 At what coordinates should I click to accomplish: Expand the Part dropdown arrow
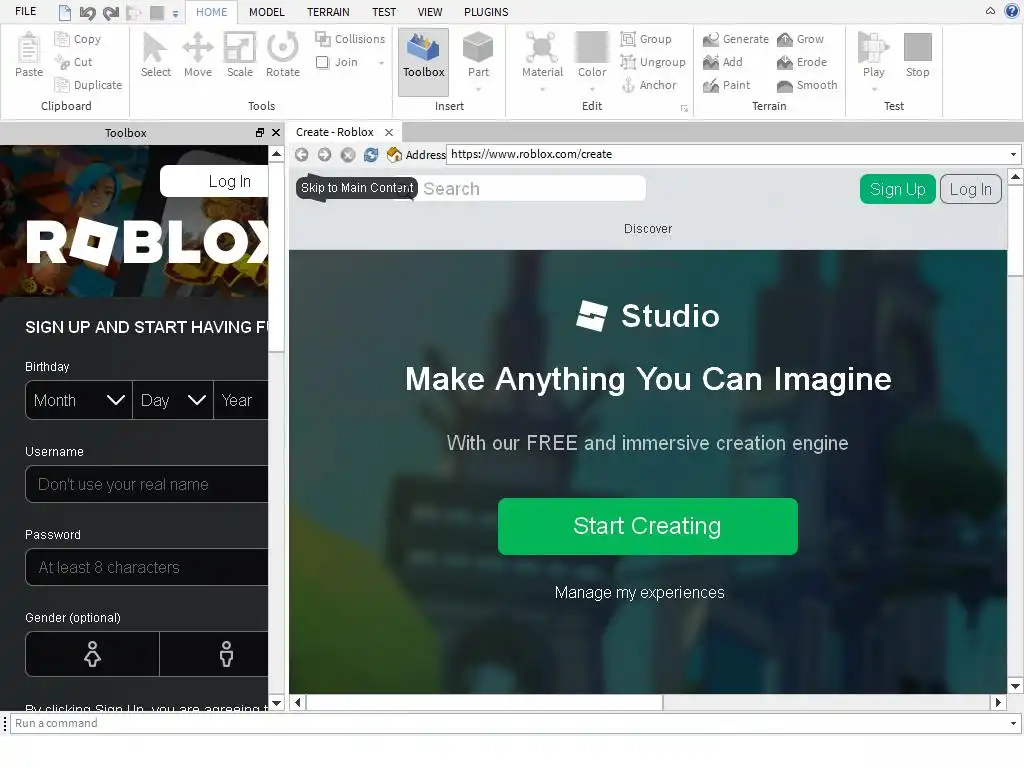pyautogui.click(x=478, y=89)
